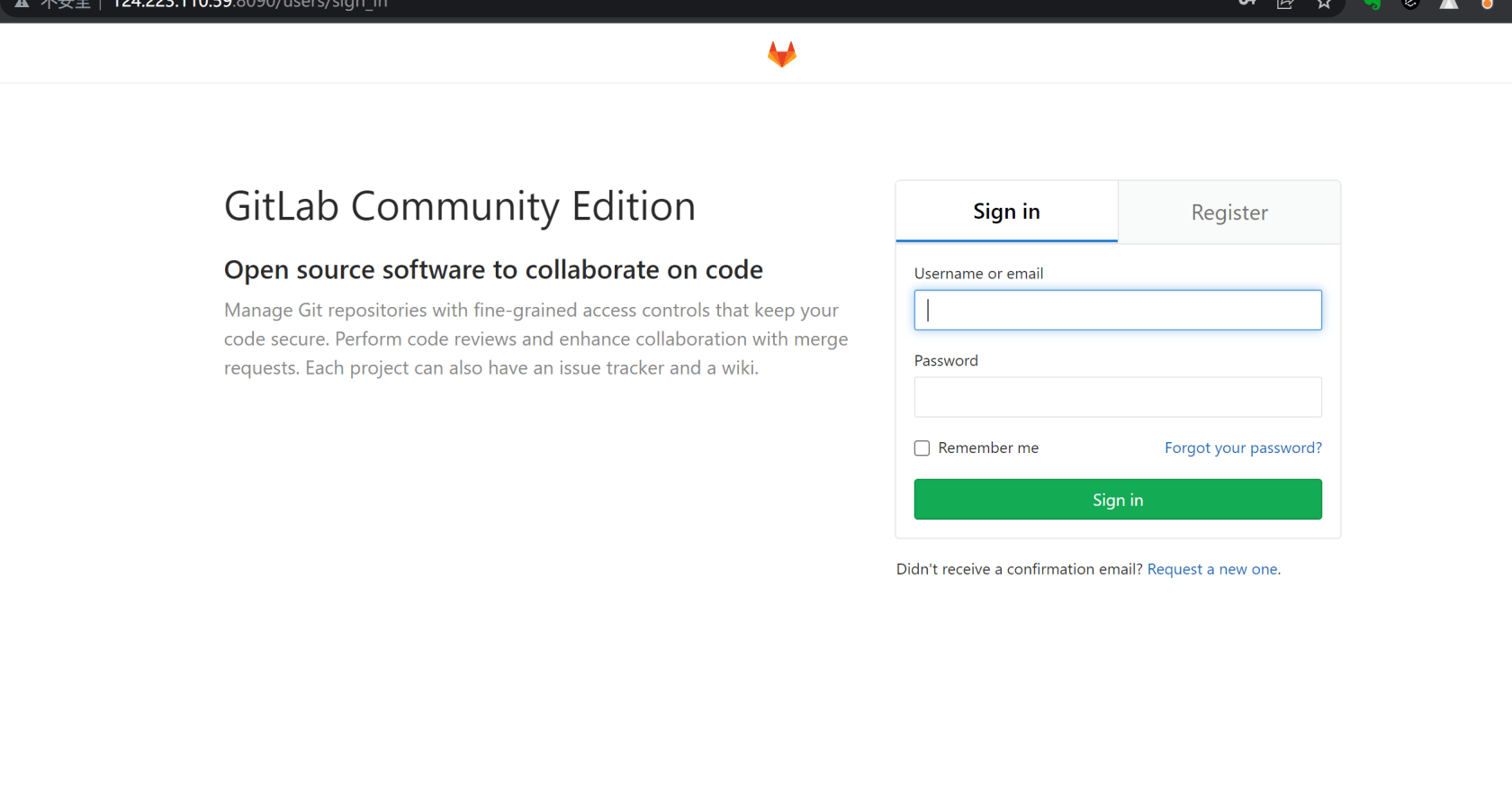
Task: Switch to the Sign in tab
Action: pos(1006,212)
